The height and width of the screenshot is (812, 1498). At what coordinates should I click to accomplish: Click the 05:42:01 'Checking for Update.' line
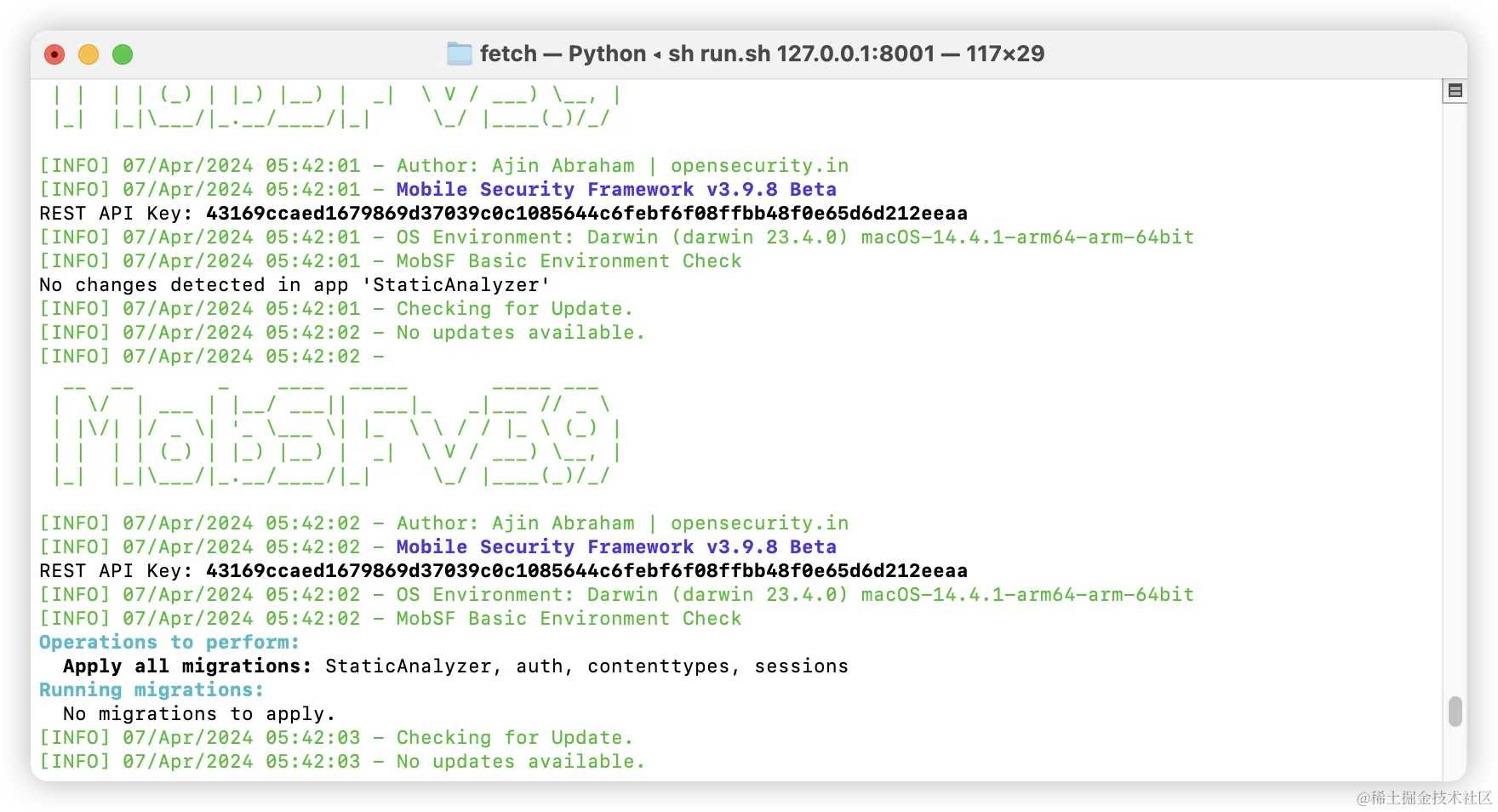(336, 308)
